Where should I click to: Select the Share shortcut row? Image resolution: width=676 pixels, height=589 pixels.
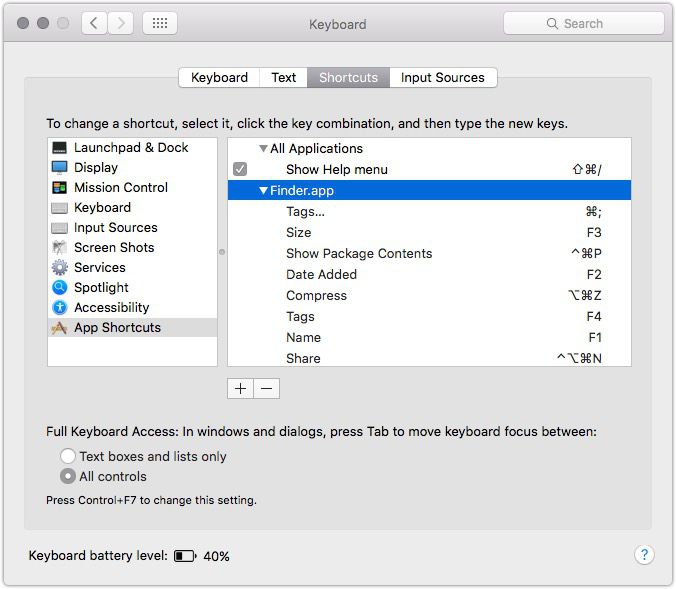[x=429, y=358]
